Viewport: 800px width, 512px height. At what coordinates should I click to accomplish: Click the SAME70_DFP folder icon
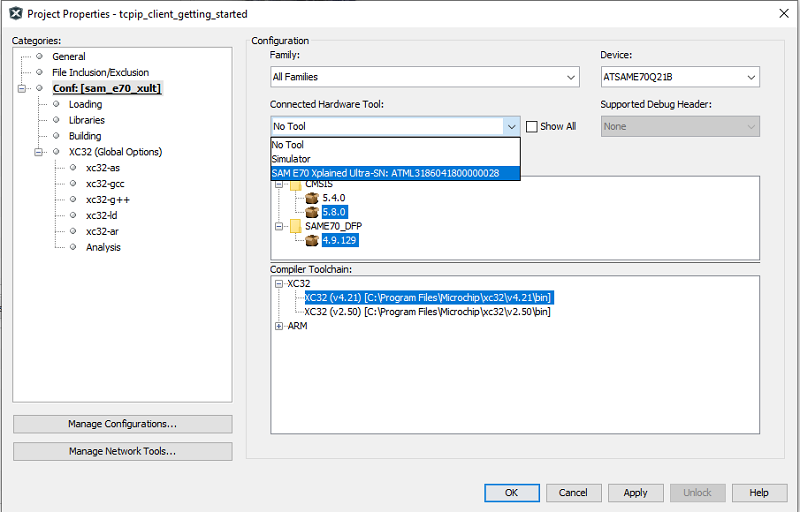(x=295, y=226)
